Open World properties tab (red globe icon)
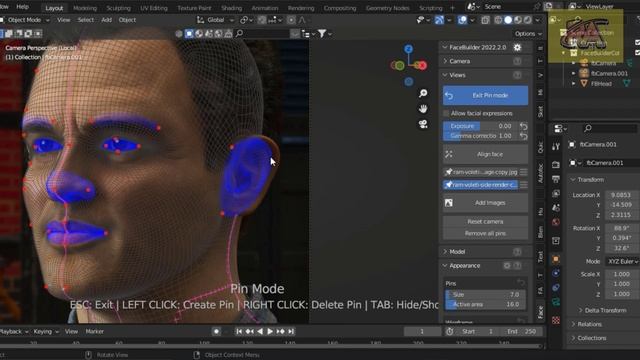 tap(556, 222)
